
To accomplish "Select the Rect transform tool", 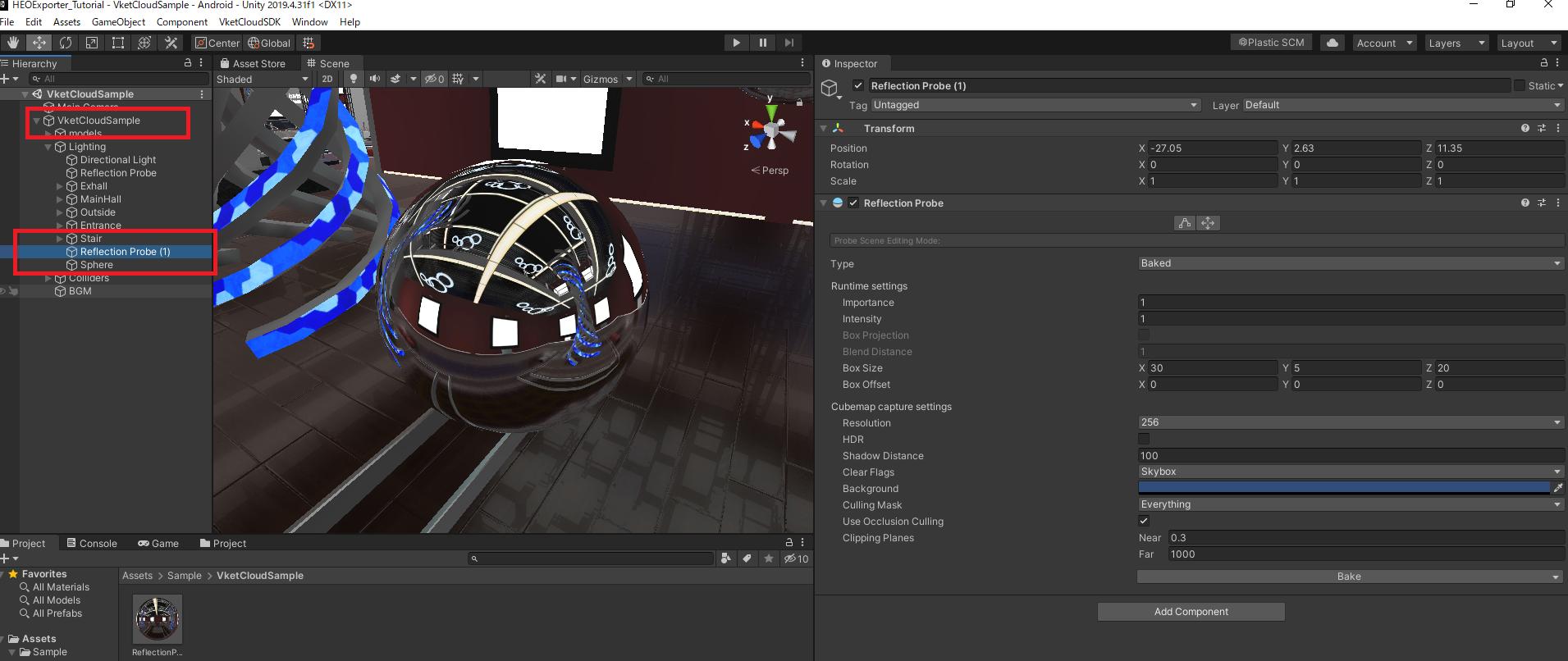I will (x=118, y=43).
